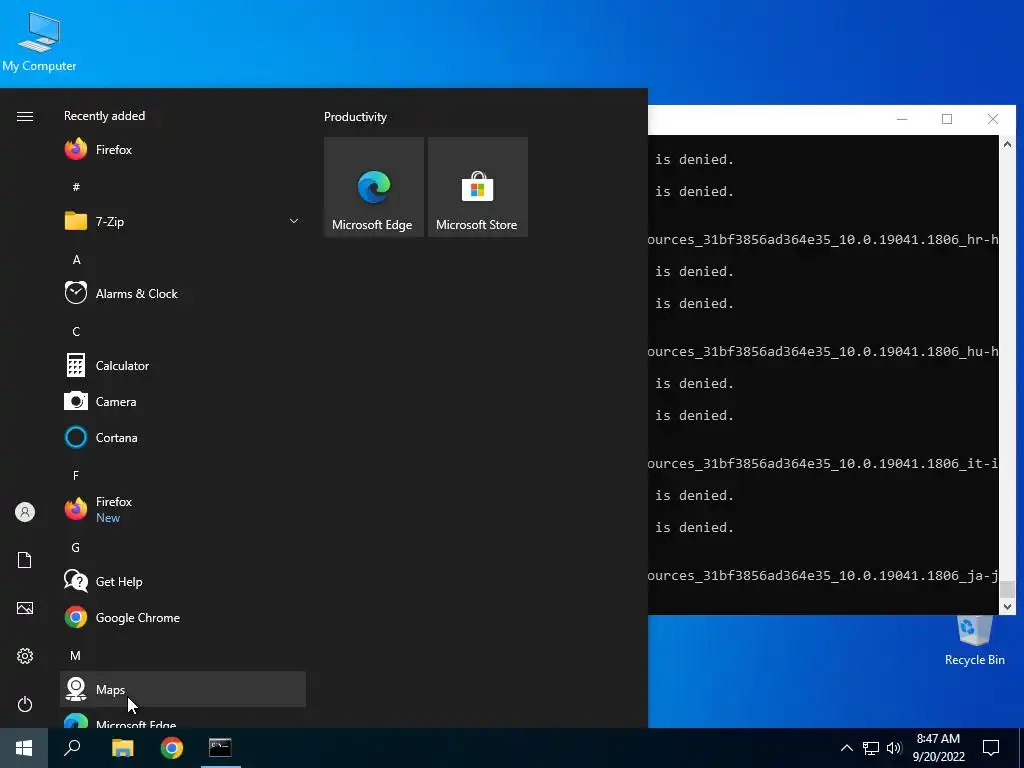
Task: Select the My Computer desktop icon
Action: (x=39, y=42)
